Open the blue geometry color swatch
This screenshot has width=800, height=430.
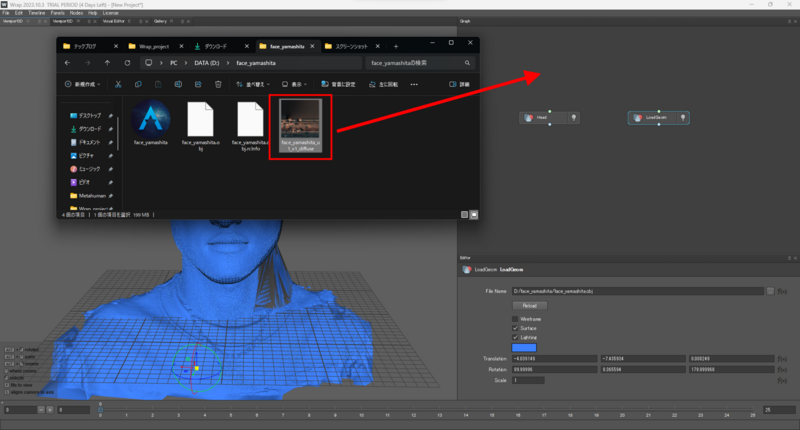(524, 347)
